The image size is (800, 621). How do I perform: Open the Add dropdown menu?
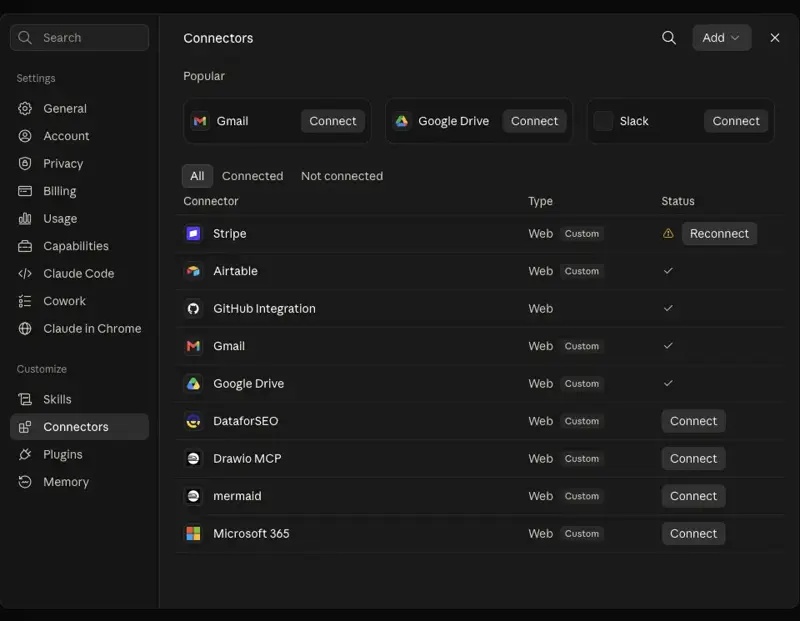(x=721, y=38)
